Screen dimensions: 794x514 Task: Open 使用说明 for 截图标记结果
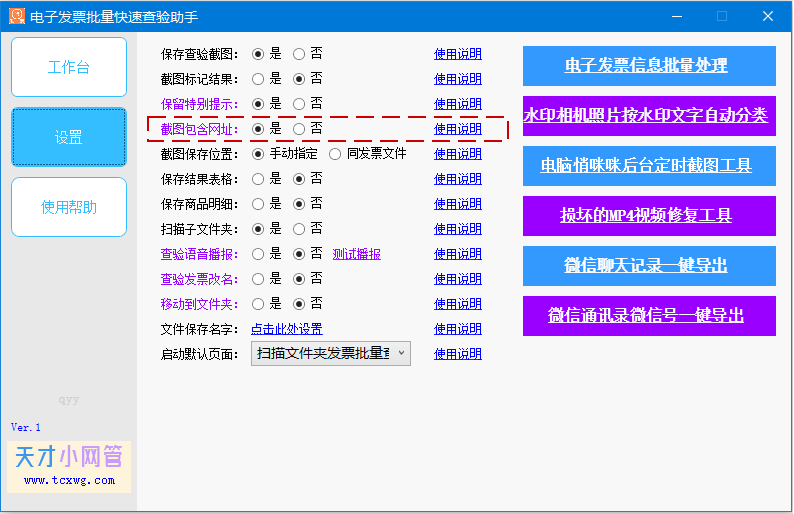(458, 79)
